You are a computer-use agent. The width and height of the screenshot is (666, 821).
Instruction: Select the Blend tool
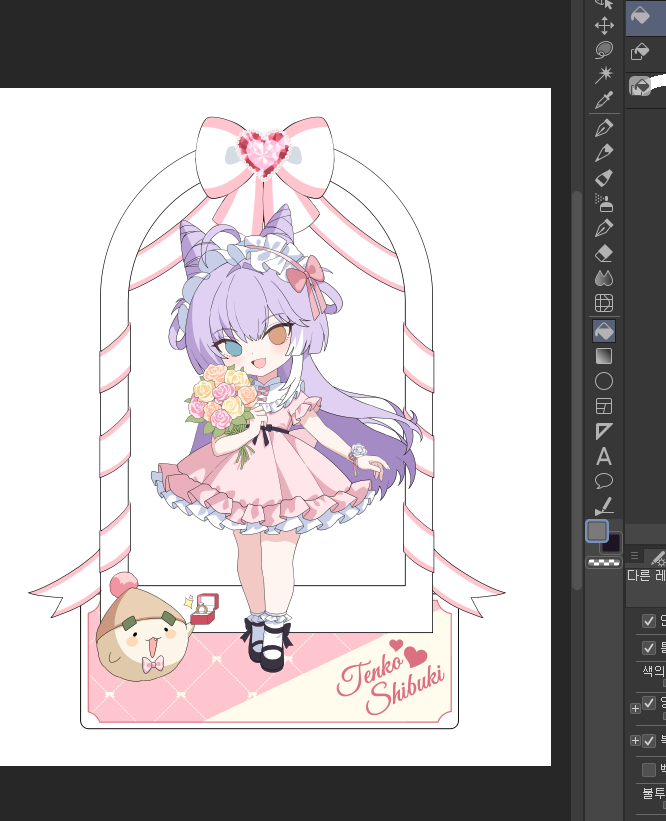[604, 278]
